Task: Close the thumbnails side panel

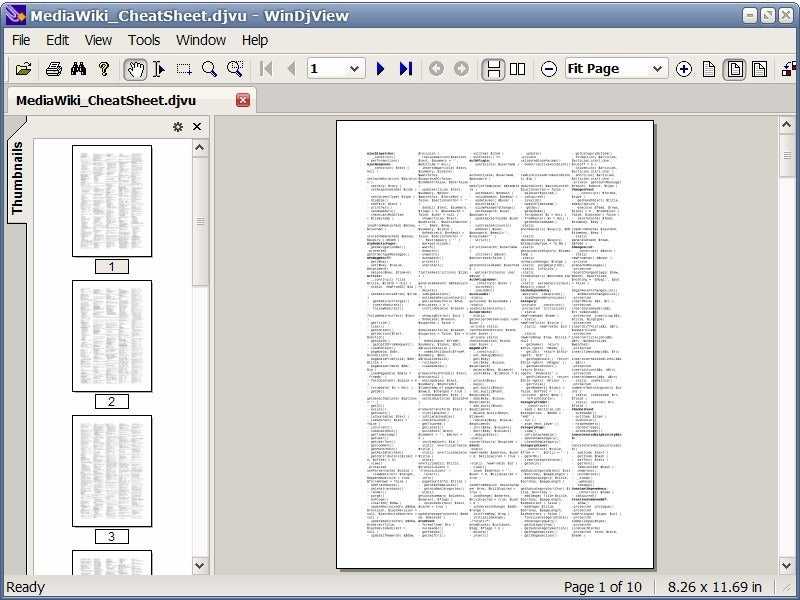Action: point(197,127)
